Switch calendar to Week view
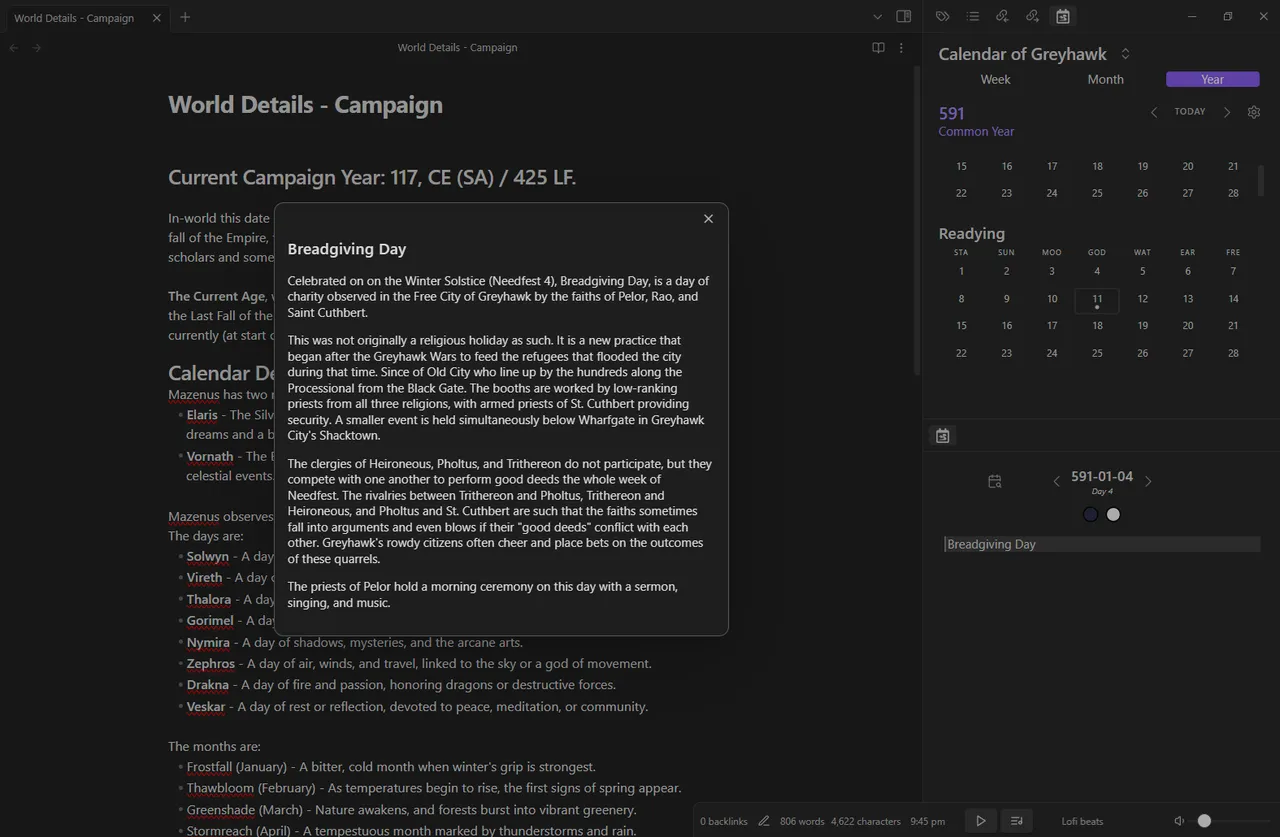This screenshot has width=1280, height=837. click(x=995, y=79)
